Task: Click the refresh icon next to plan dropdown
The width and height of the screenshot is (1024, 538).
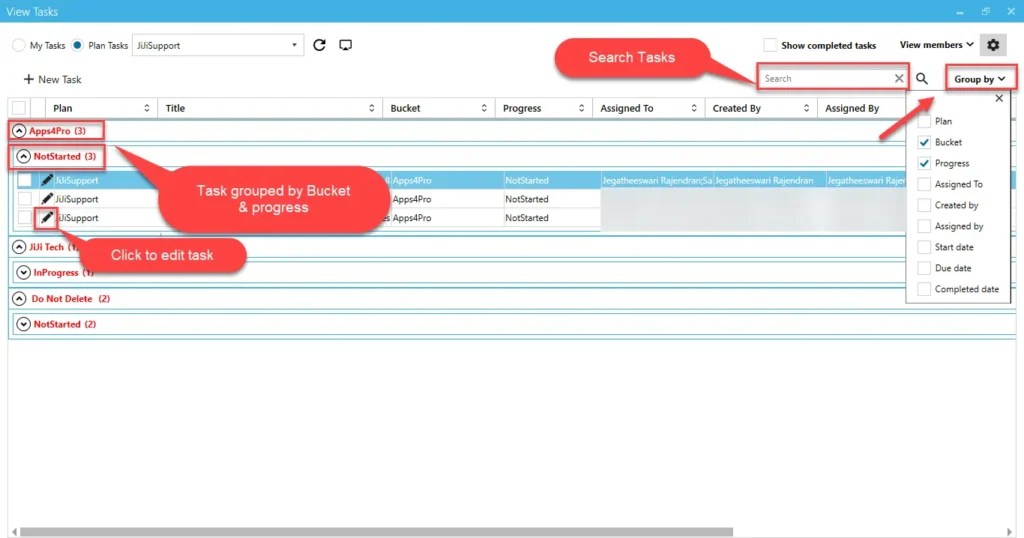Action: pos(320,45)
